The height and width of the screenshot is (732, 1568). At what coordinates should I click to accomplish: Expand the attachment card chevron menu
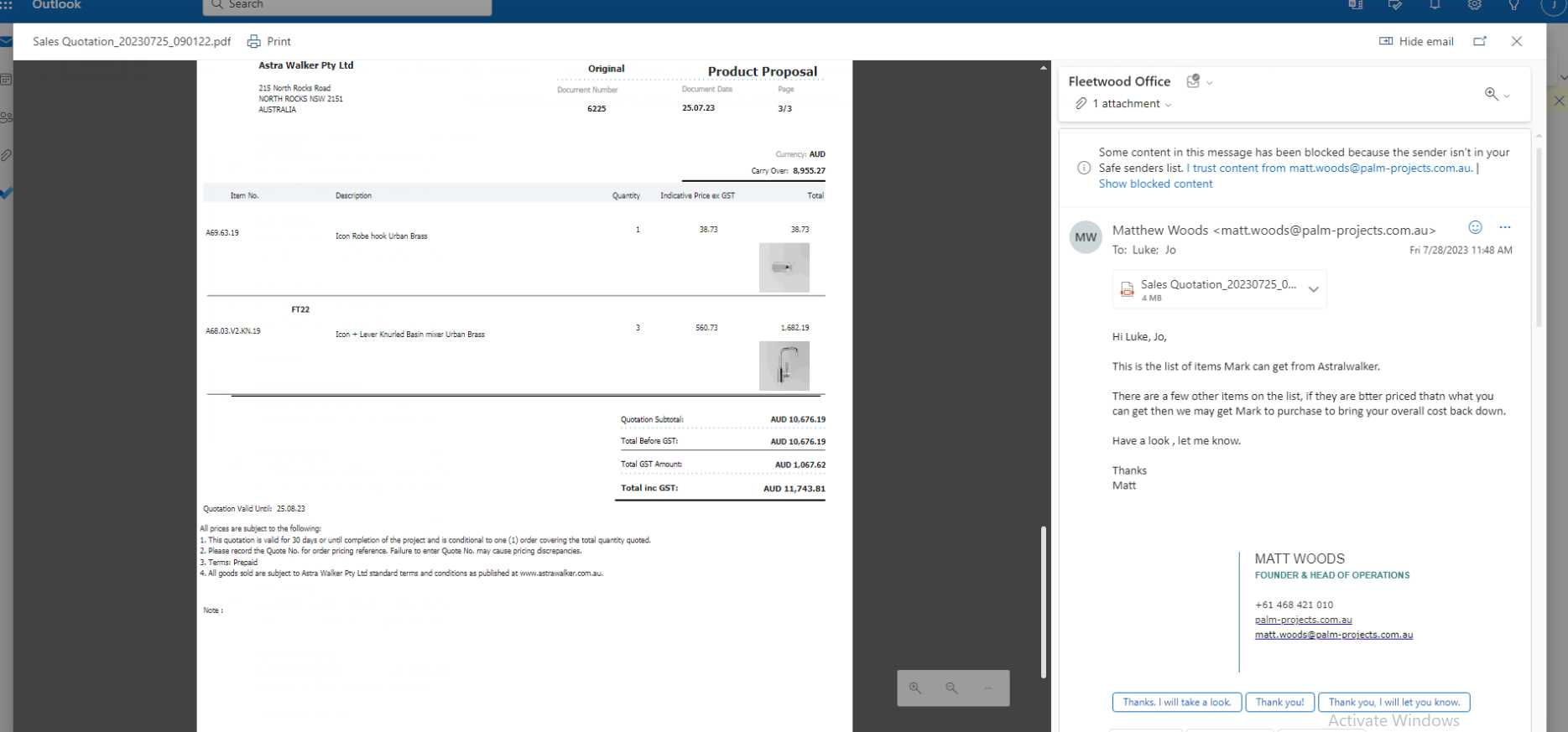(x=1314, y=289)
